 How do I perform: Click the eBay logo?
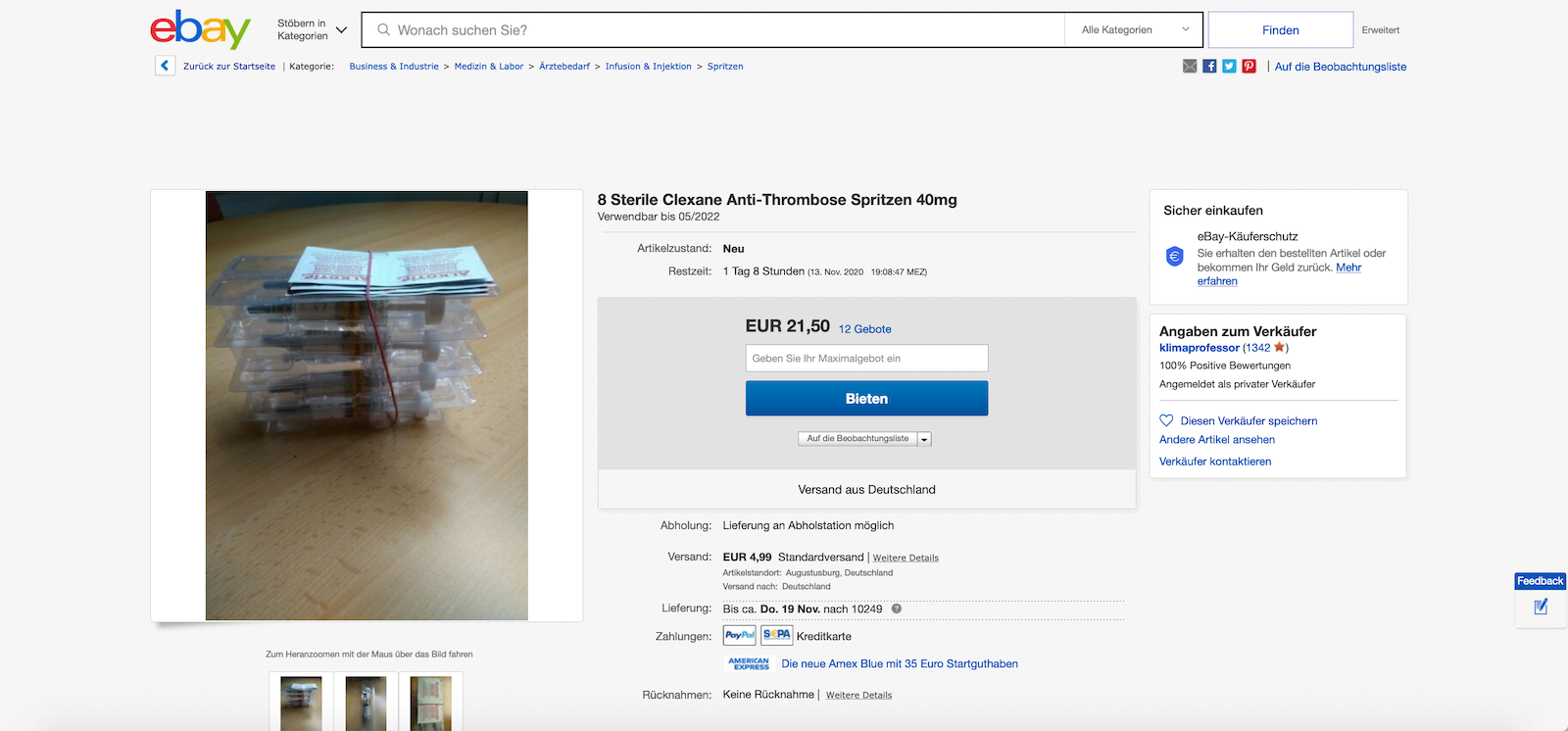[x=200, y=29]
